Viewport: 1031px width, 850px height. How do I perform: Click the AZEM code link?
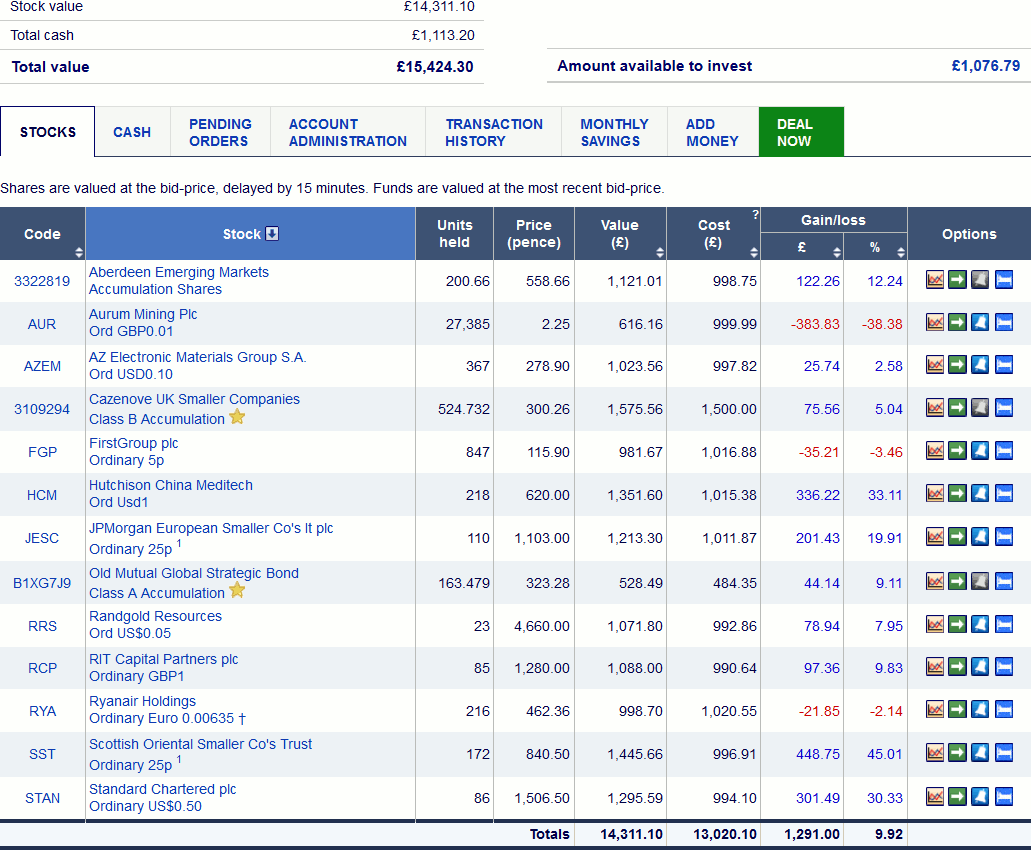point(42,366)
